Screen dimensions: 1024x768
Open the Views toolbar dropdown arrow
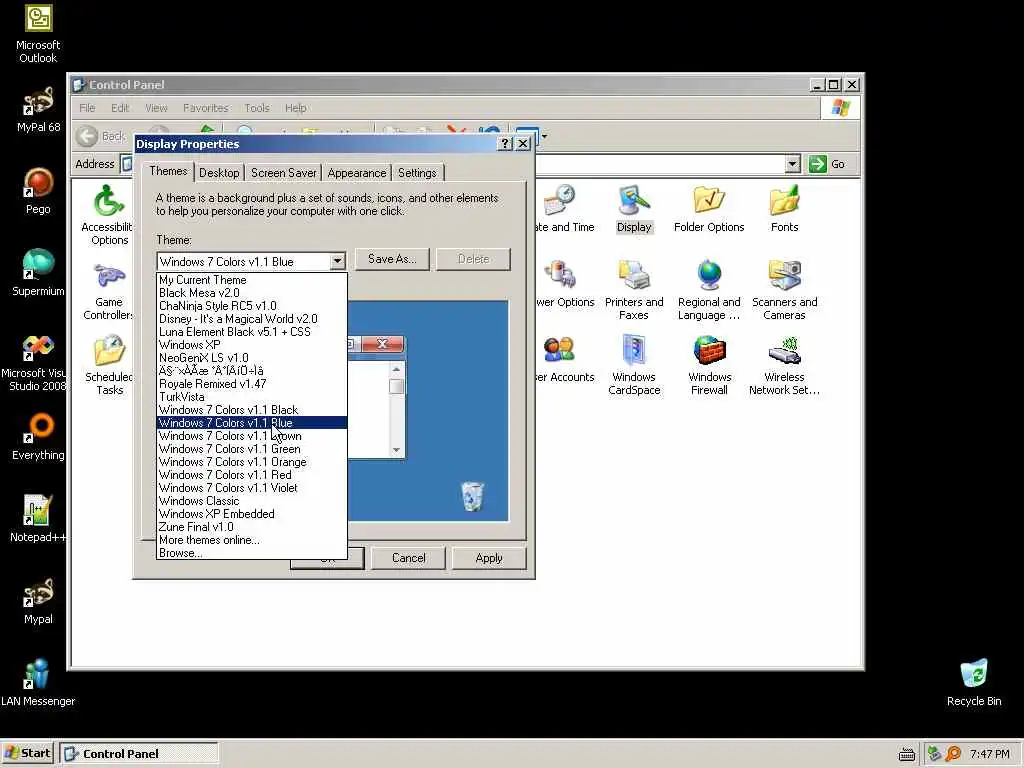pyautogui.click(x=544, y=136)
